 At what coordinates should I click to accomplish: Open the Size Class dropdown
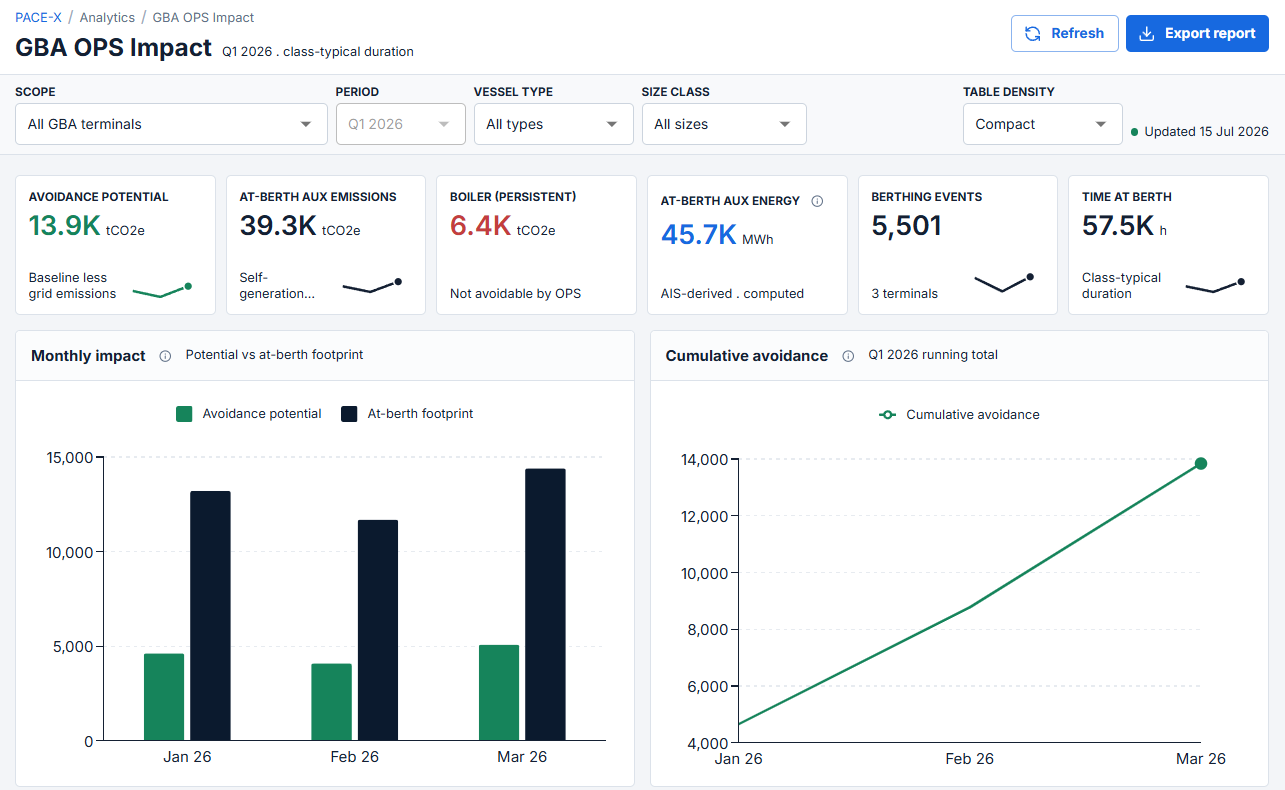pos(724,124)
